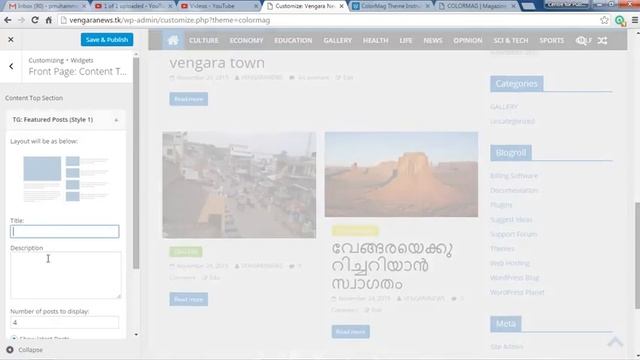The width and height of the screenshot is (640, 360).
Task: Click the desert rock post thumbnail
Action: [401, 174]
